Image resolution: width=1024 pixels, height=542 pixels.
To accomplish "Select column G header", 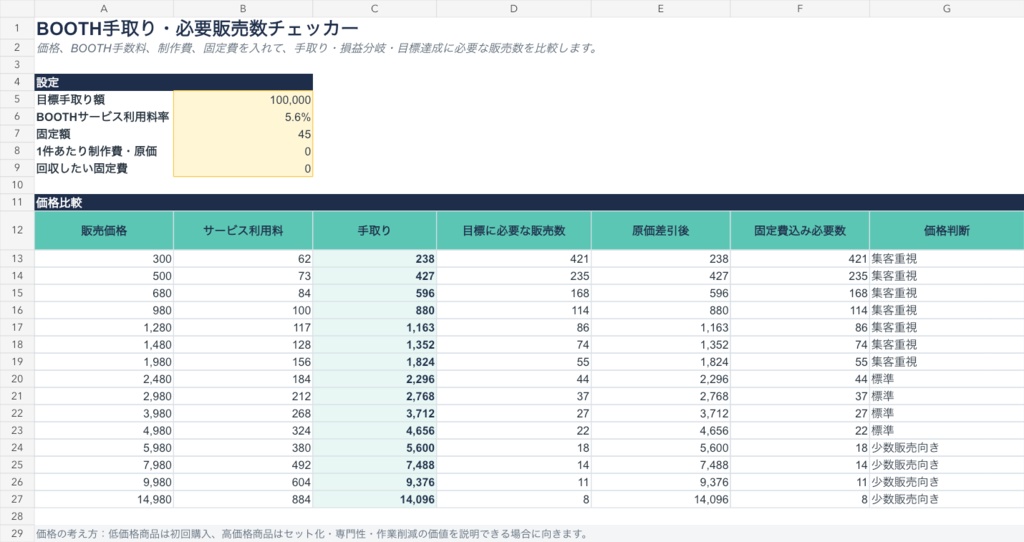I will [946, 8].
